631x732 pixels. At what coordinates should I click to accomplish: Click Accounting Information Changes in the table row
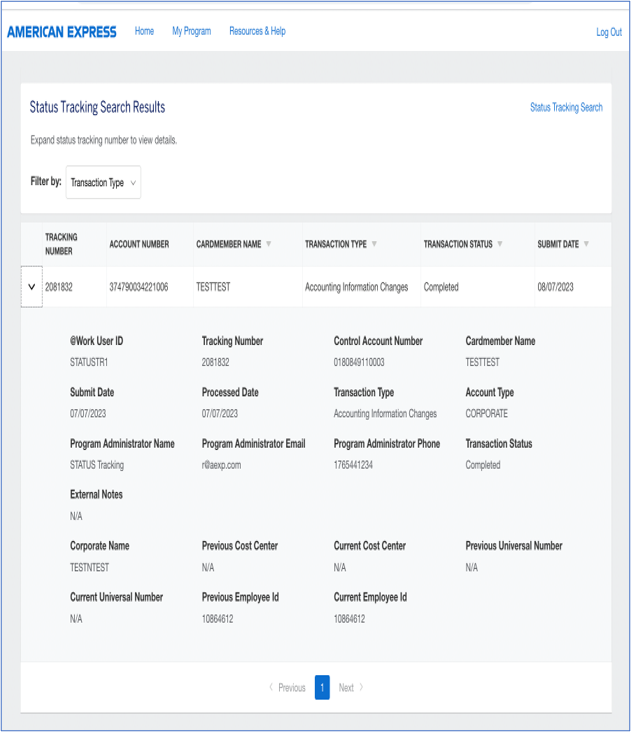coord(356,287)
